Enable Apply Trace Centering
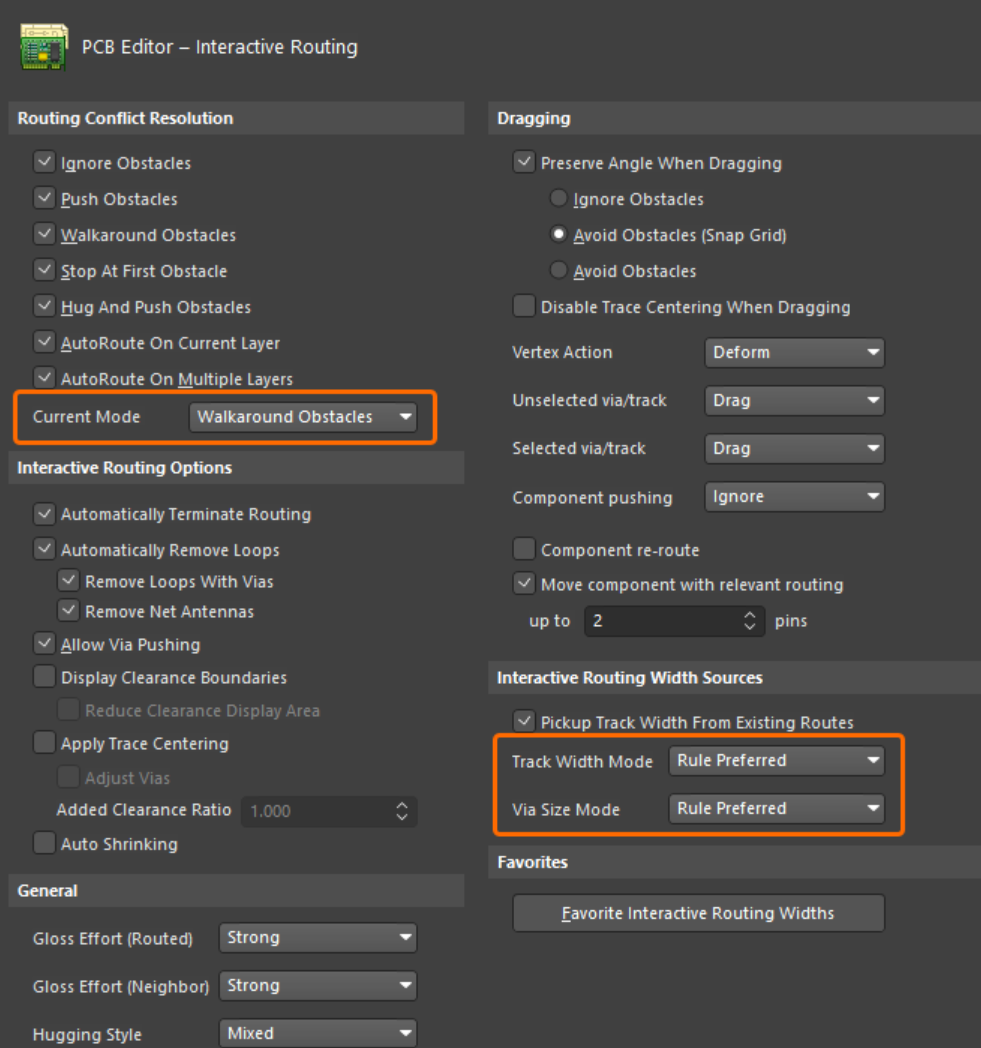The image size is (981, 1048). pyautogui.click(x=44, y=744)
